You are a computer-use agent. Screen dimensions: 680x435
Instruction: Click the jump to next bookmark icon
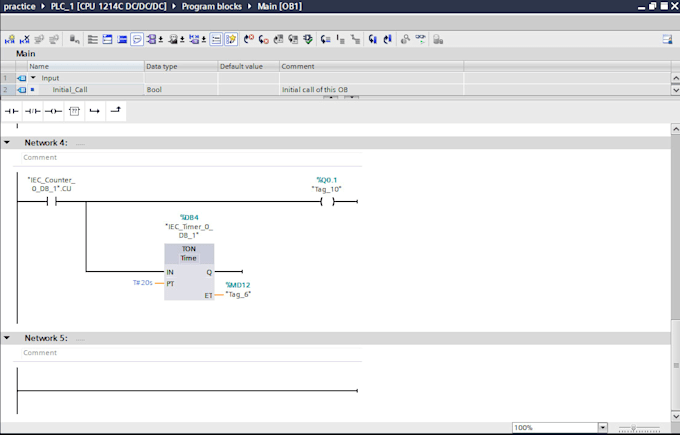pyautogui.click(x=387, y=40)
